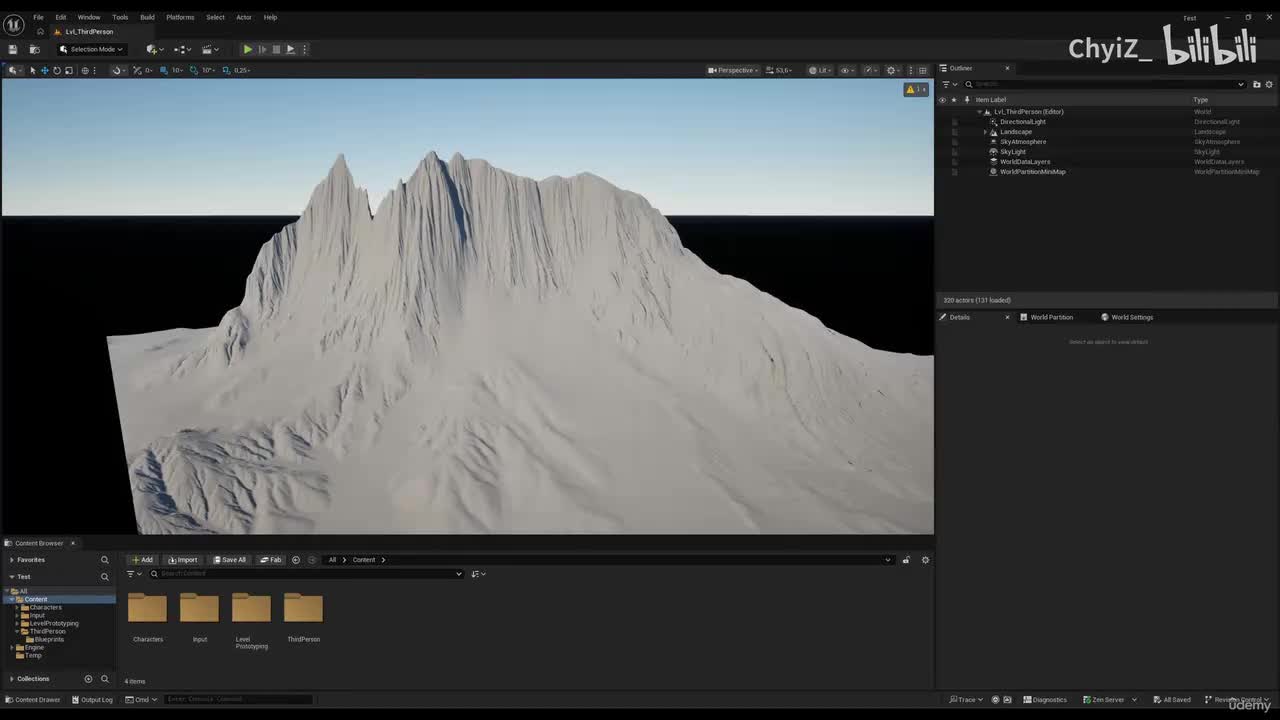Image resolution: width=1280 pixels, height=720 pixels.
Task: Open the Perspective viewport type dropdown
Action: pos(733,70)
